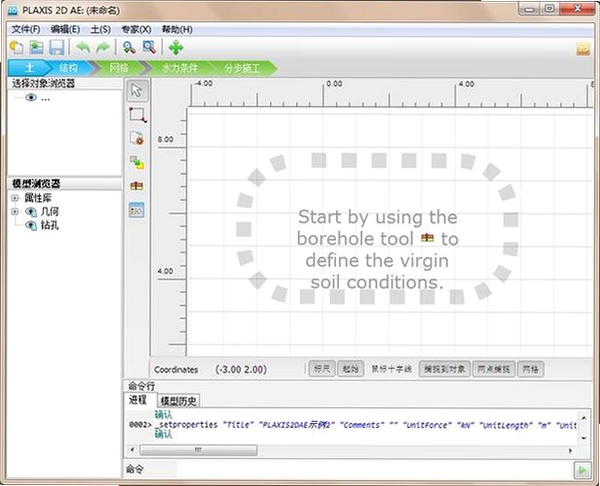Click scroll left arrow of command log
This screenshot has height=486, width=600.
pos(132,450)
